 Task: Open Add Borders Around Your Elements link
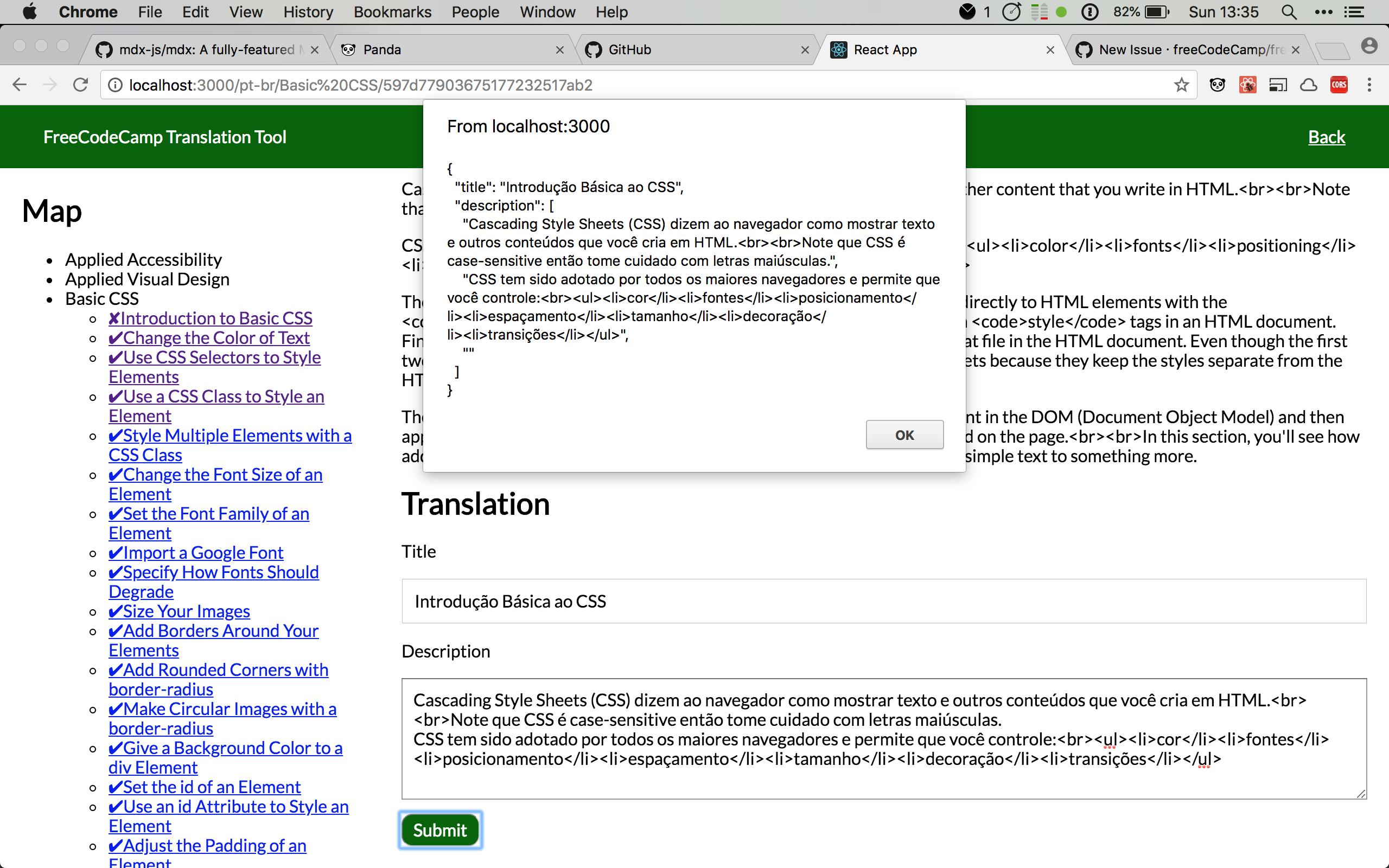214,640
